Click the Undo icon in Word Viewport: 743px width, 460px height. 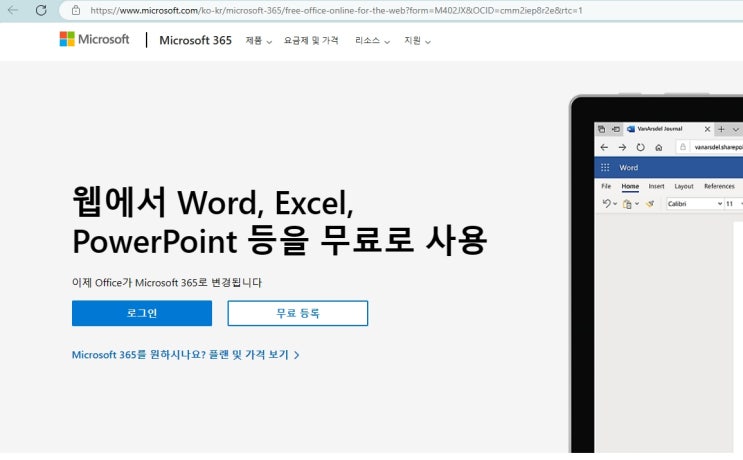click(607, 204)
